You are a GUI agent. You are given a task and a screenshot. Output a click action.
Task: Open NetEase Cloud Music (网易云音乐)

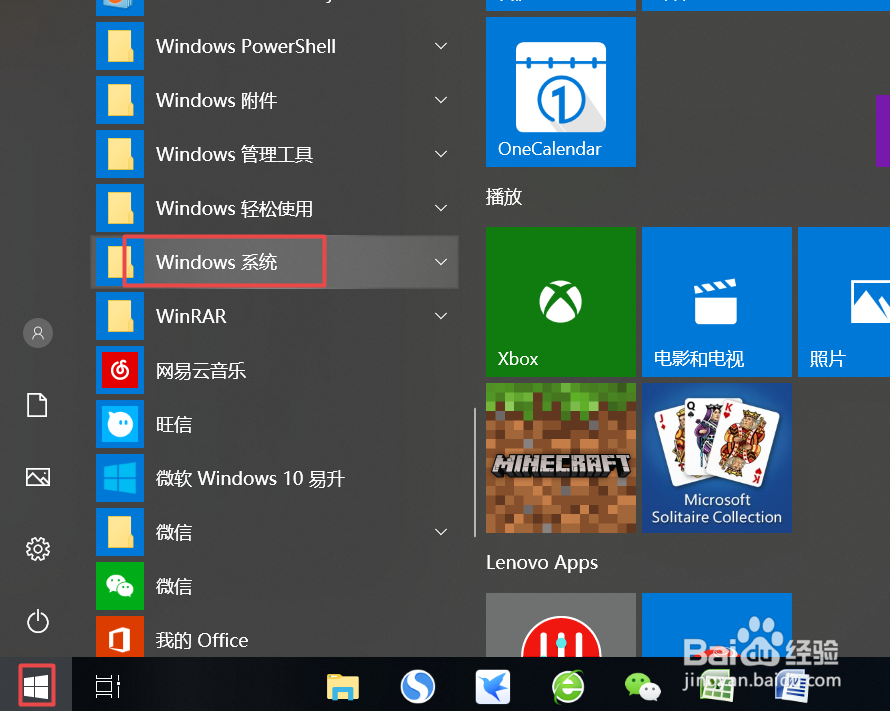click(x=200, y=370)
